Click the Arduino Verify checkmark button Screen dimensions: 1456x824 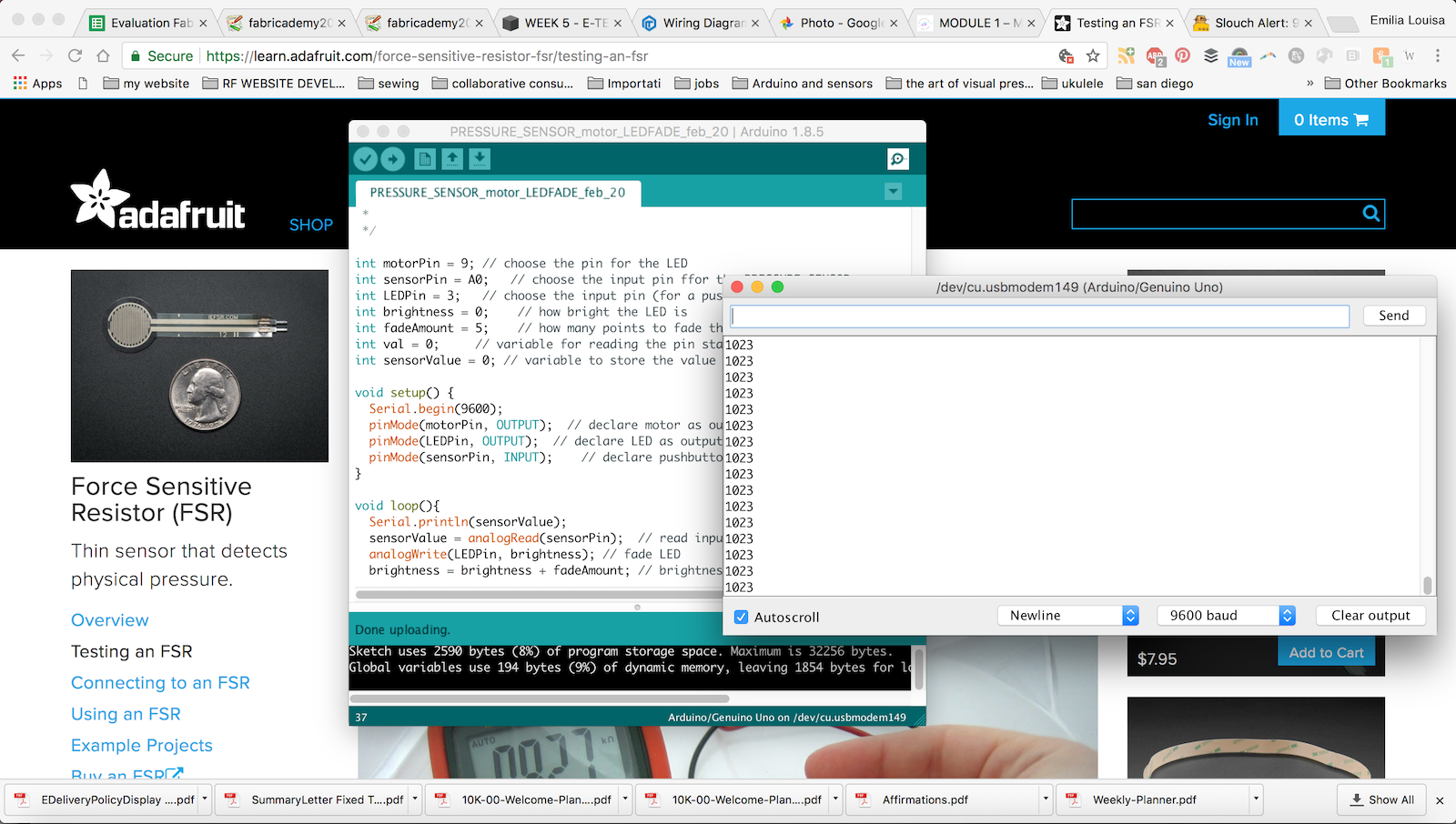click(x=366, y=159)
